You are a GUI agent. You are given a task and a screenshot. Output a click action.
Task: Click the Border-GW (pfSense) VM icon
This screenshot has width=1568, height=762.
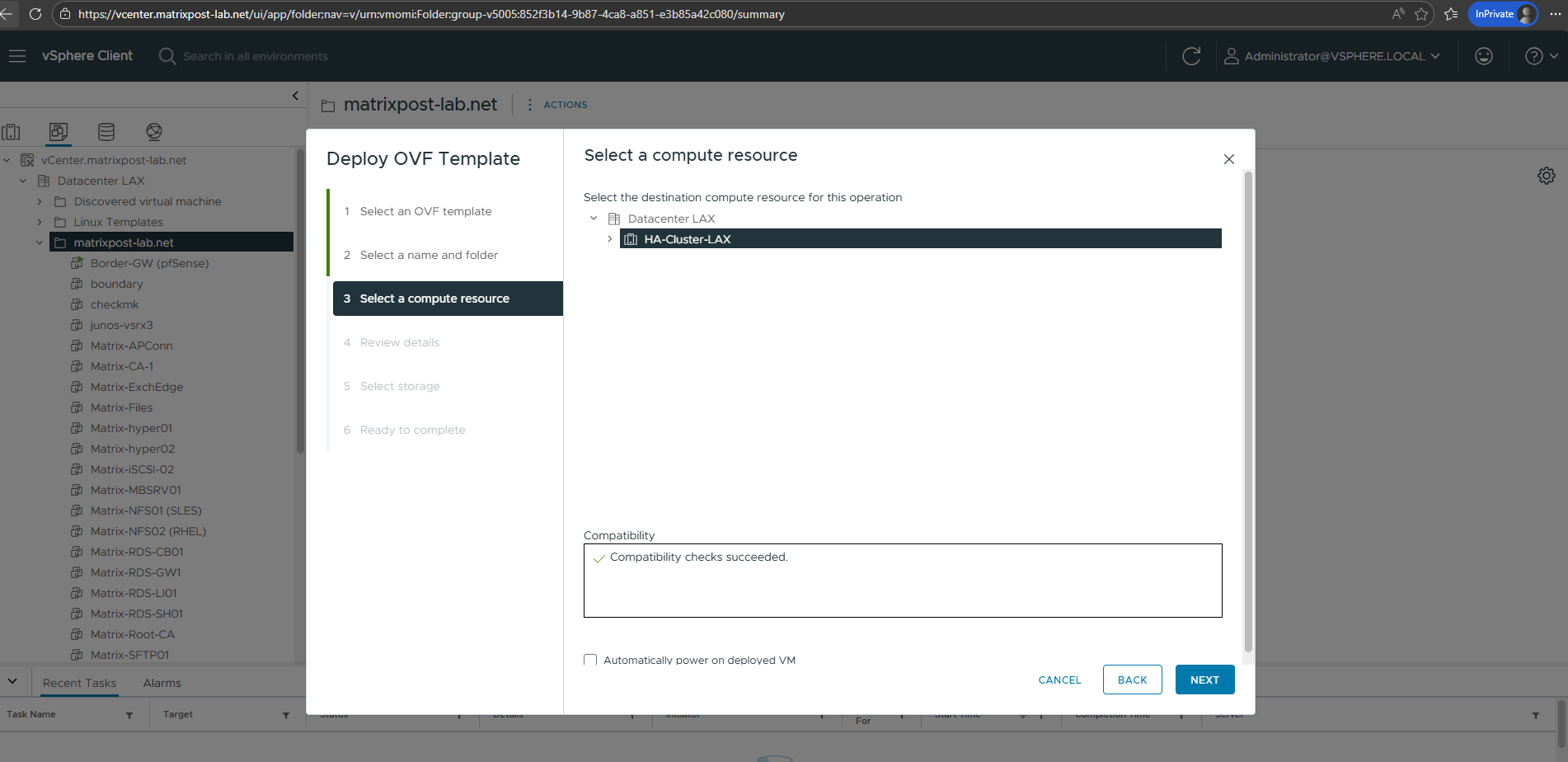pos(77,263)
